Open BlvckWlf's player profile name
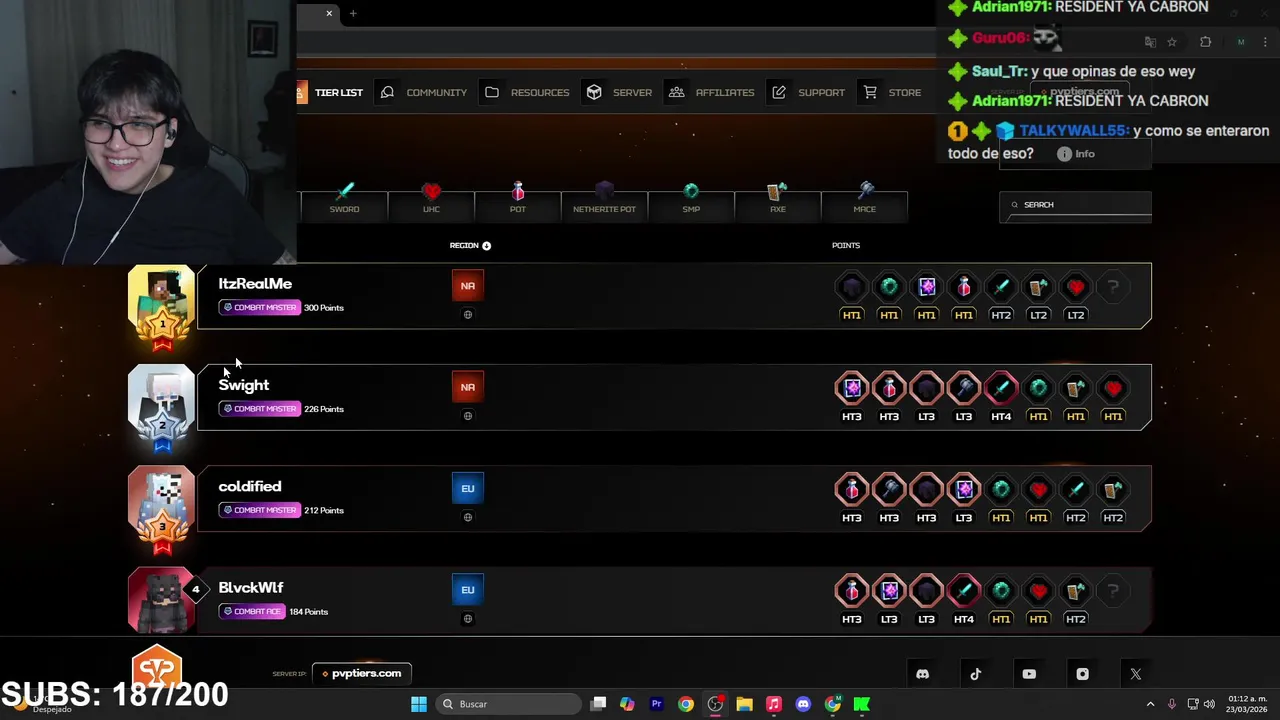The height and width of the screenshot is (720, 1280). click(251, 588)
